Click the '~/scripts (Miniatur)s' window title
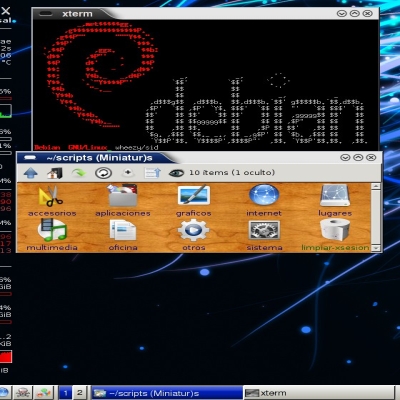Screen dimensions: 400x400 tap(99, 158)
